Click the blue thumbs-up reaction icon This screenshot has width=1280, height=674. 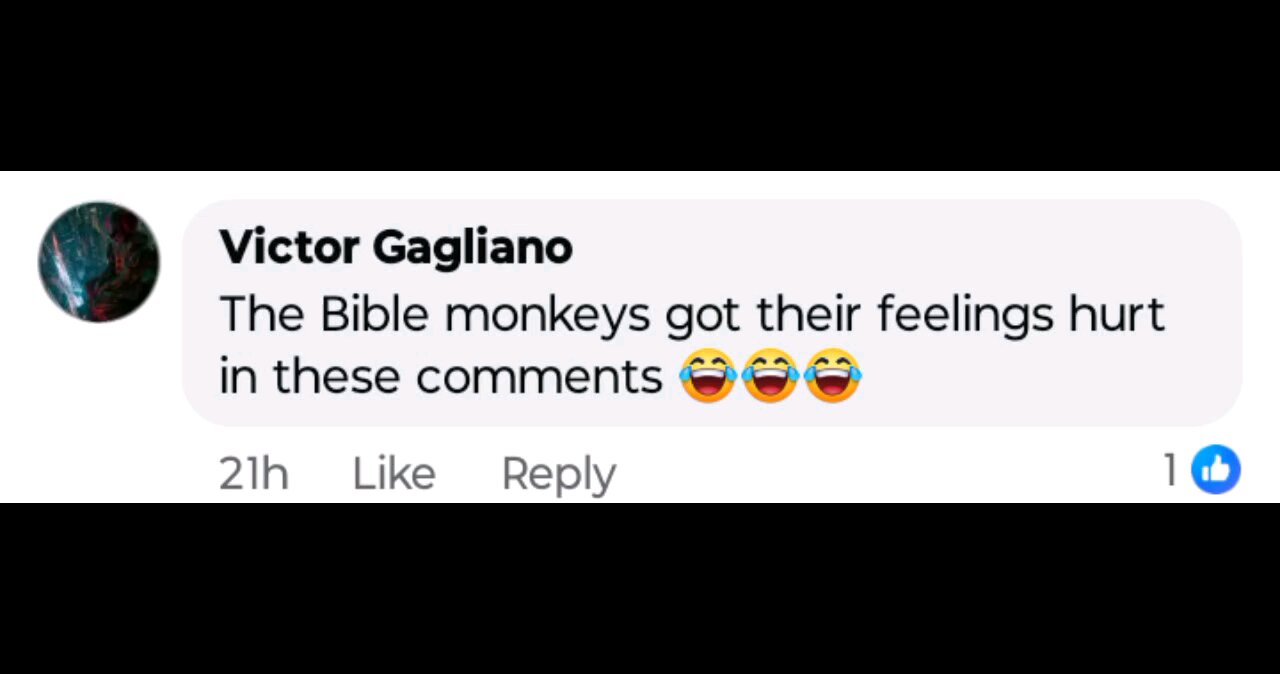pyautogui.click(x=1216, y=470)
